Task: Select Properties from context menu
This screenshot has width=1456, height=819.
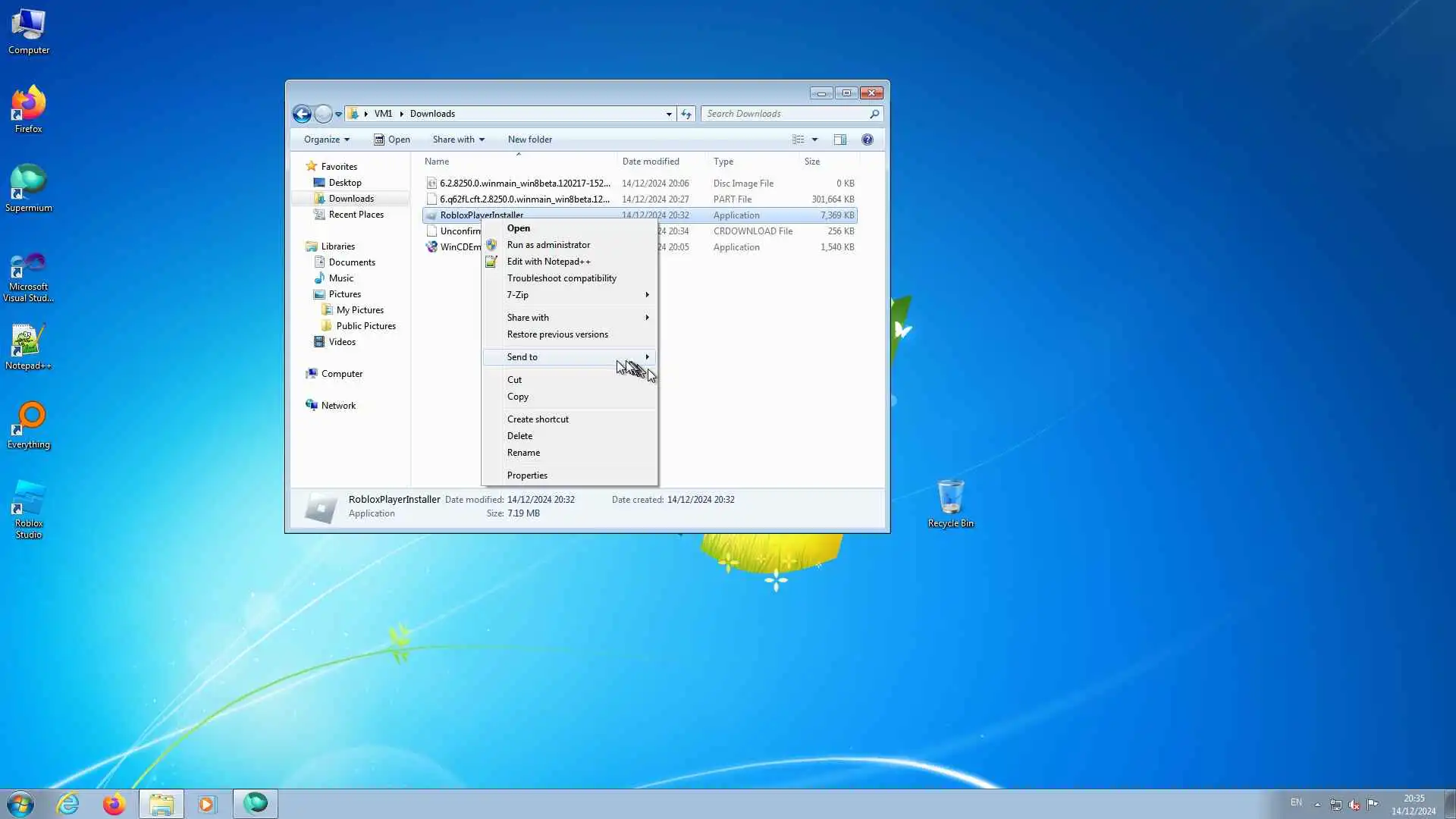Action: 527,475
